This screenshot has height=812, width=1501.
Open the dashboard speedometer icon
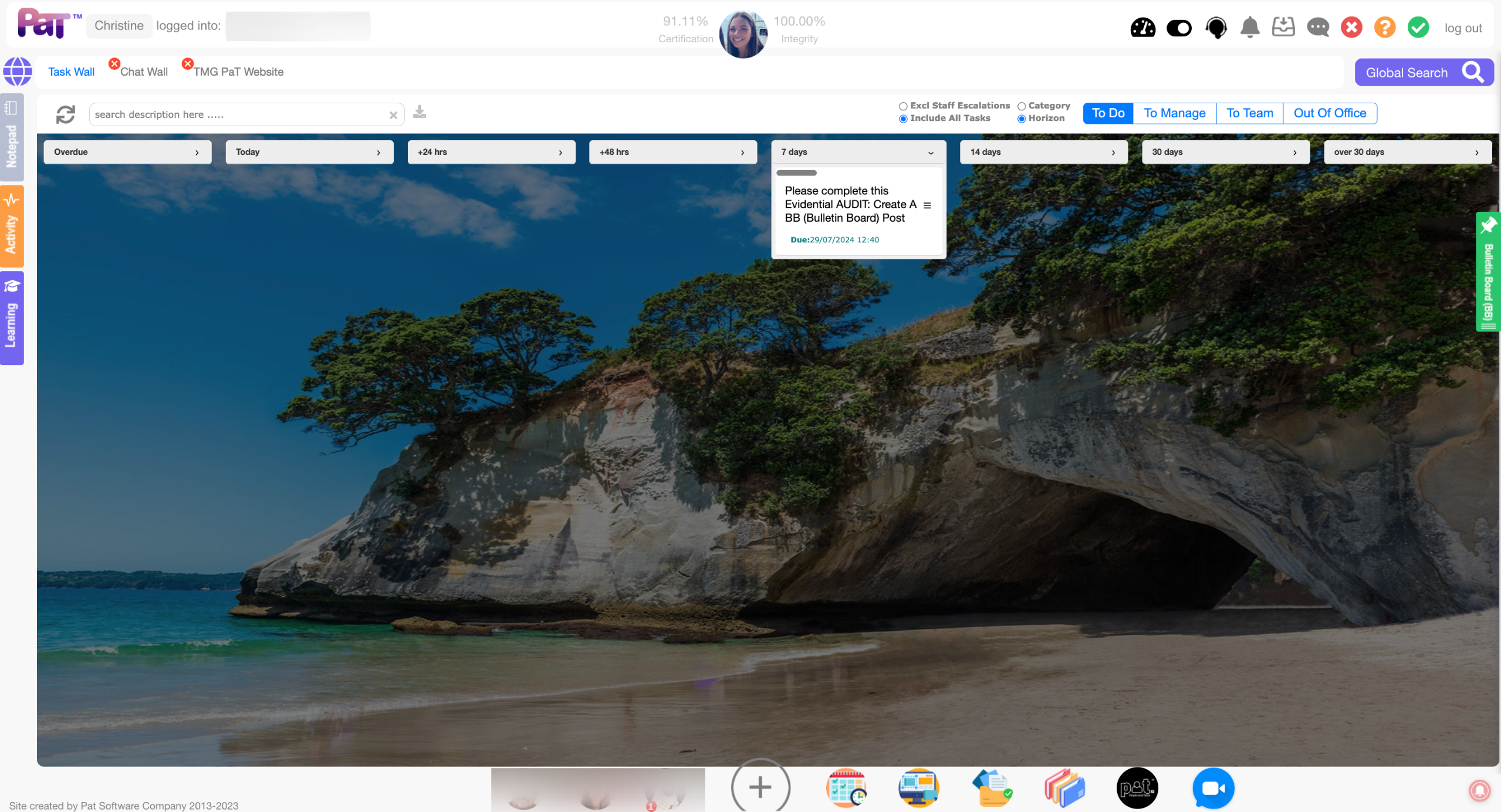click(x=1142, y=28)
